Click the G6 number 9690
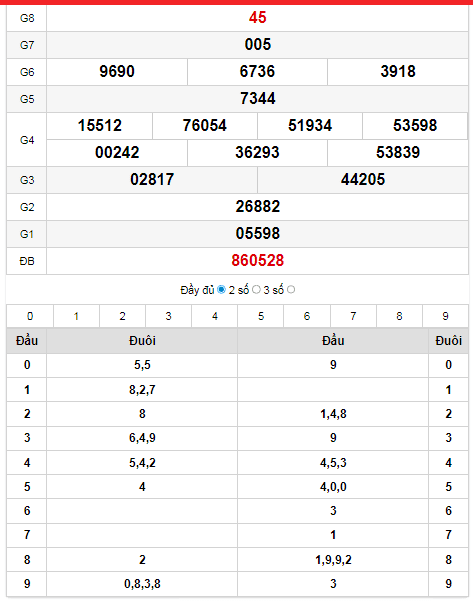This screenshot has height=604, width=473. coord(117,72)
